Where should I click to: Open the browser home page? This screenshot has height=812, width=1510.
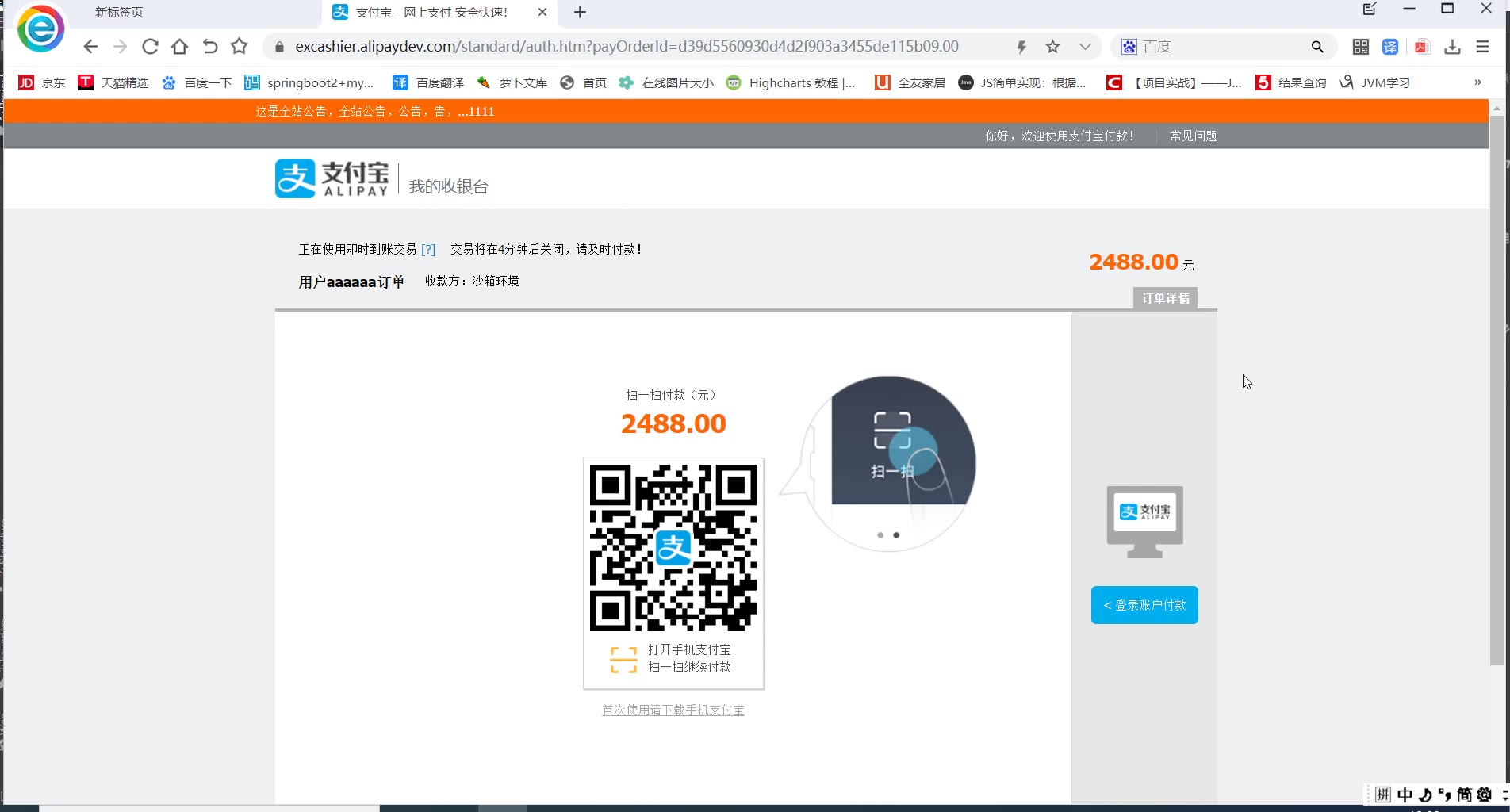pos(180,47)
